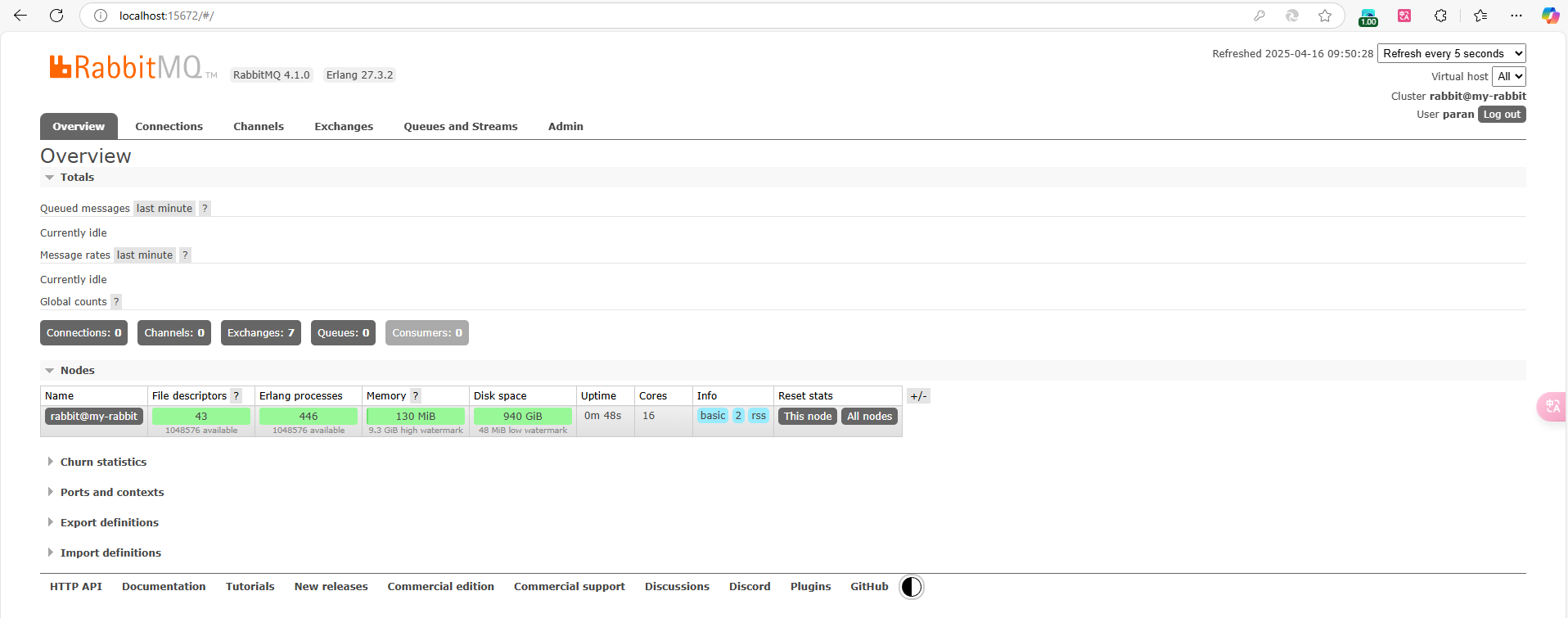Open File descriptors help question mark

pos(237,396)
